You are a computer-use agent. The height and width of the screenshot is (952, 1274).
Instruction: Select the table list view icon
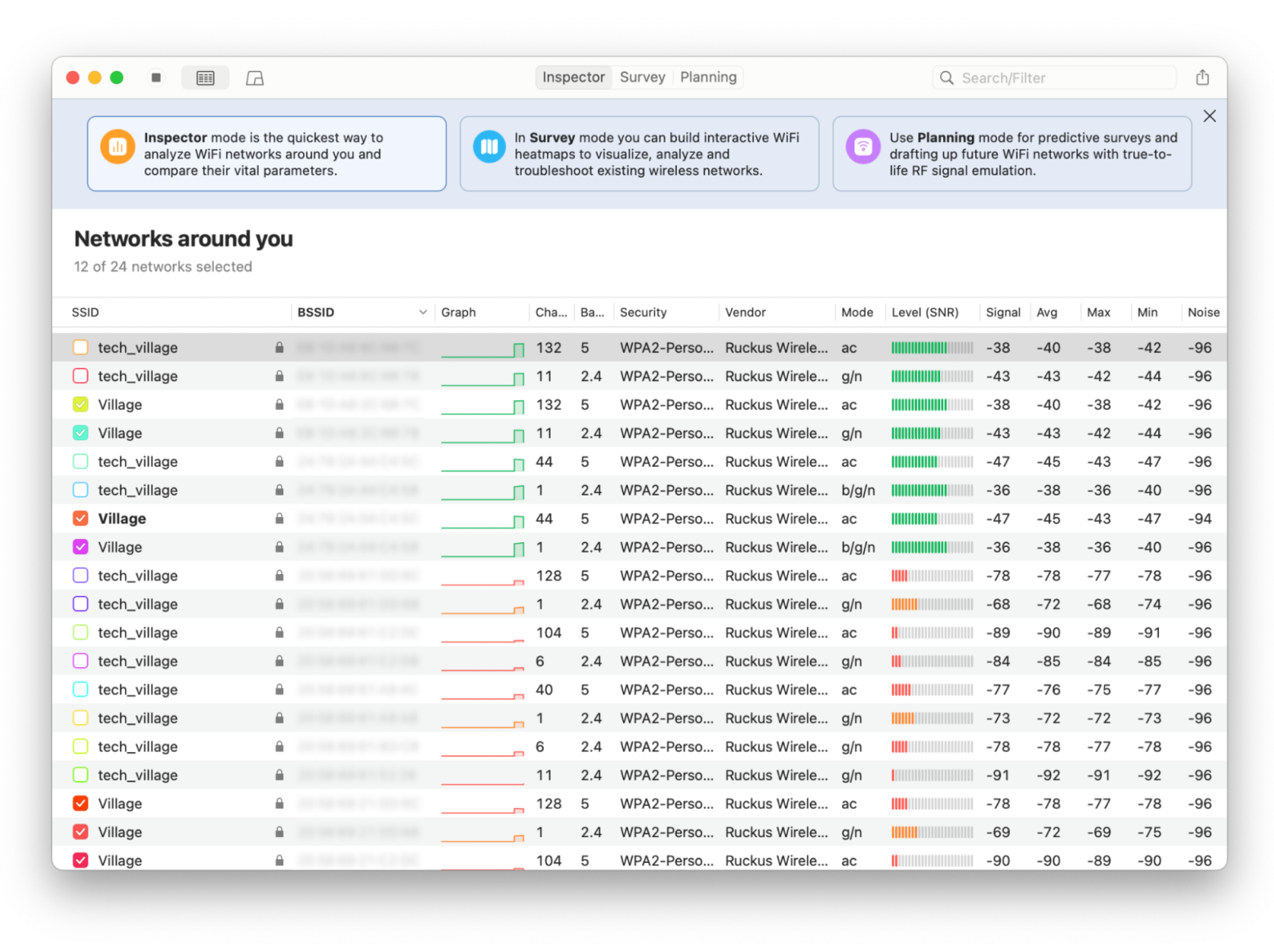tap(205, 78)
